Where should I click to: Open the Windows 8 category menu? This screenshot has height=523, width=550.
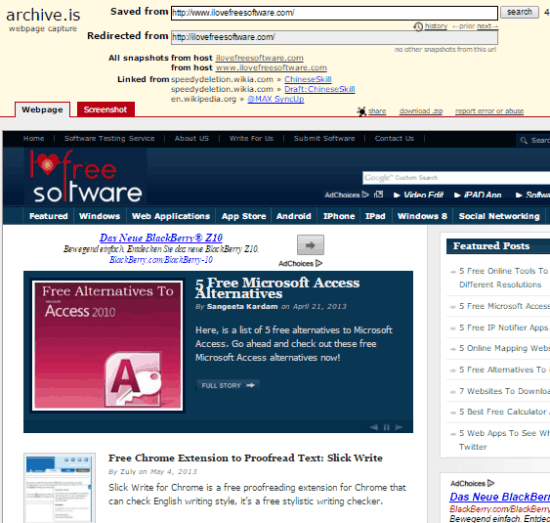(422, 216)
